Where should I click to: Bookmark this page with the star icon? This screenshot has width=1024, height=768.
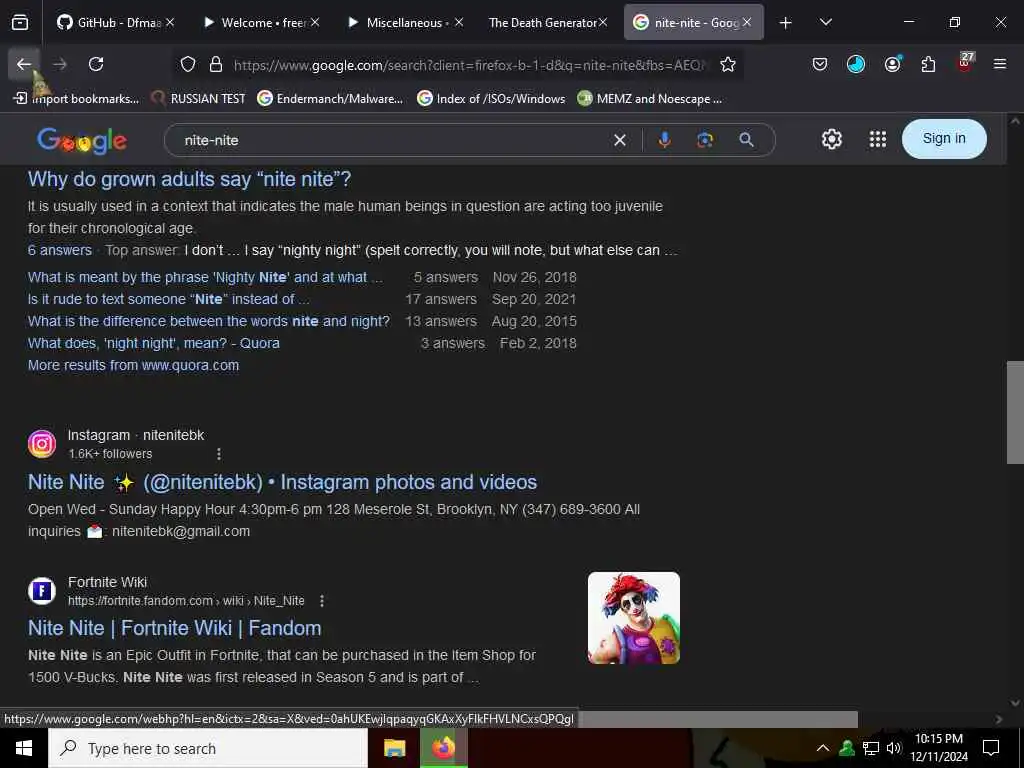728,65
